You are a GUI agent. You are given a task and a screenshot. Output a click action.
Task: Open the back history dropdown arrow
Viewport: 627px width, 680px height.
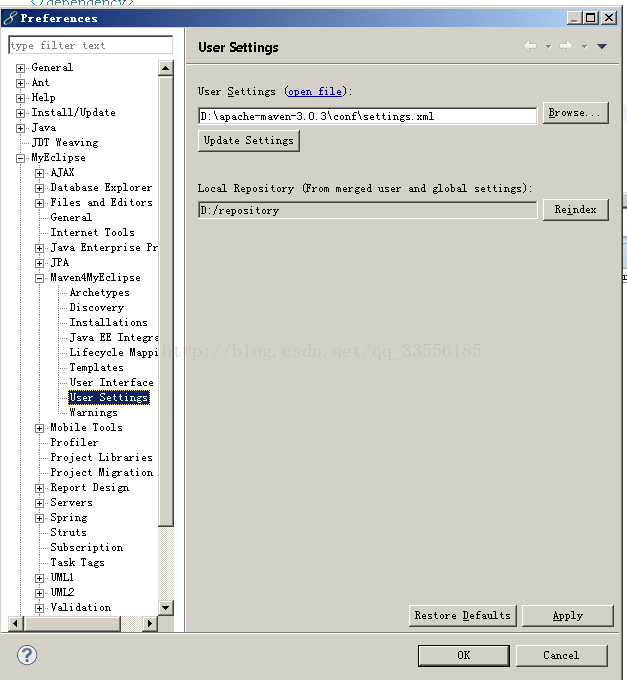549,46
